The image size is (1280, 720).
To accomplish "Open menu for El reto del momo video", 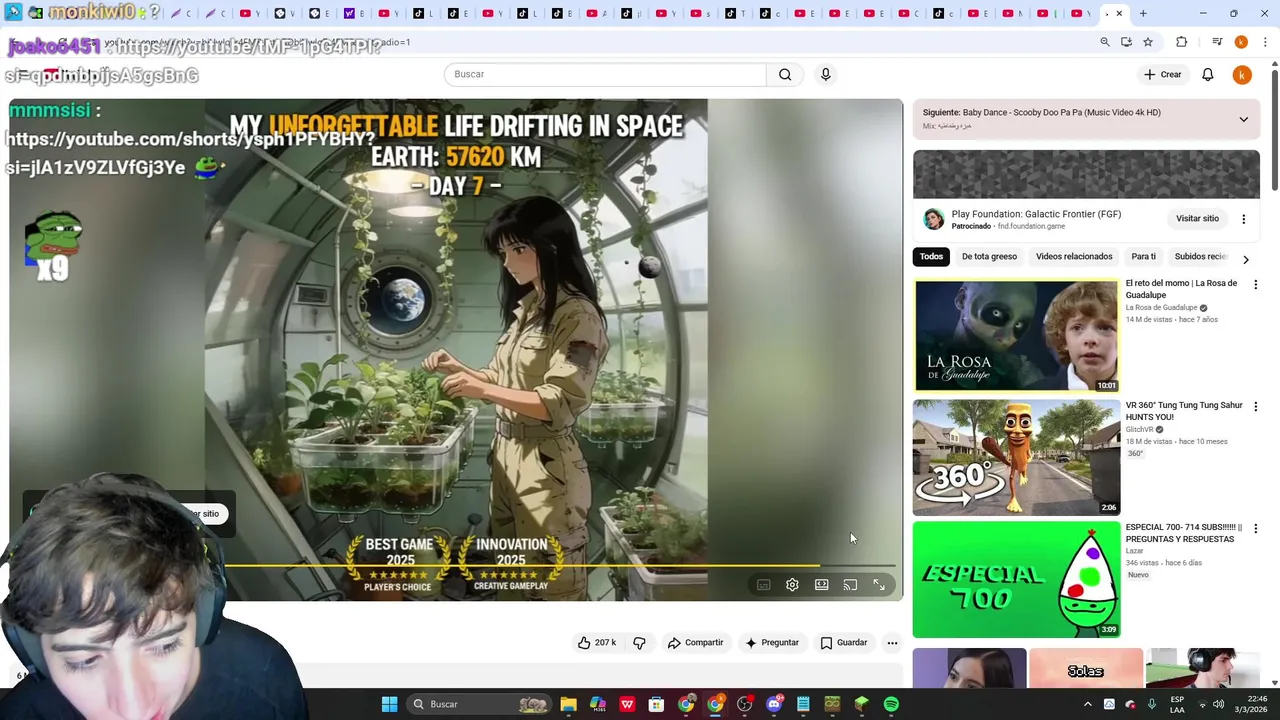I will pos(1256,285).
